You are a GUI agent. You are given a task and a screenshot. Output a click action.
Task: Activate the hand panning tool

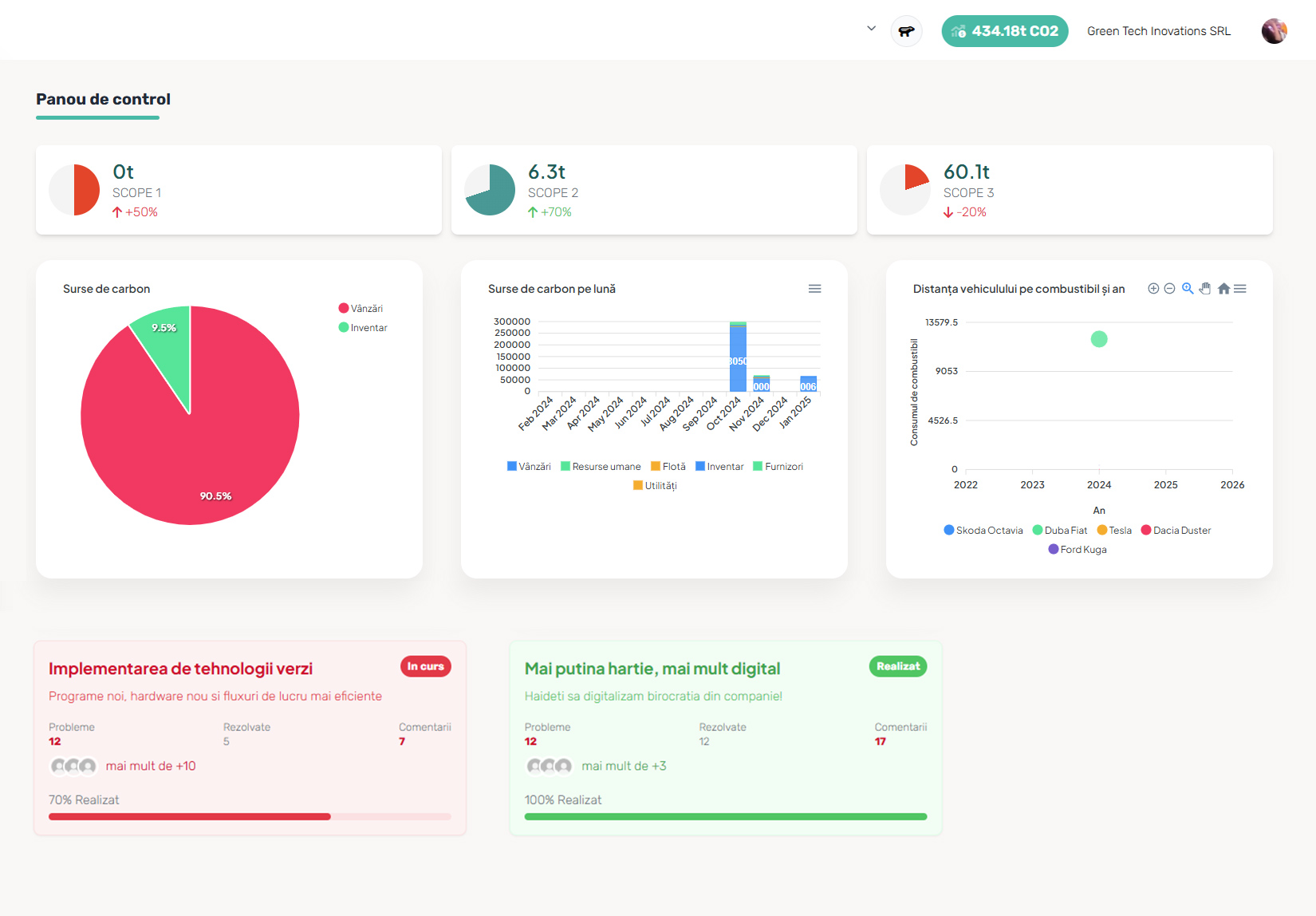1205,289
